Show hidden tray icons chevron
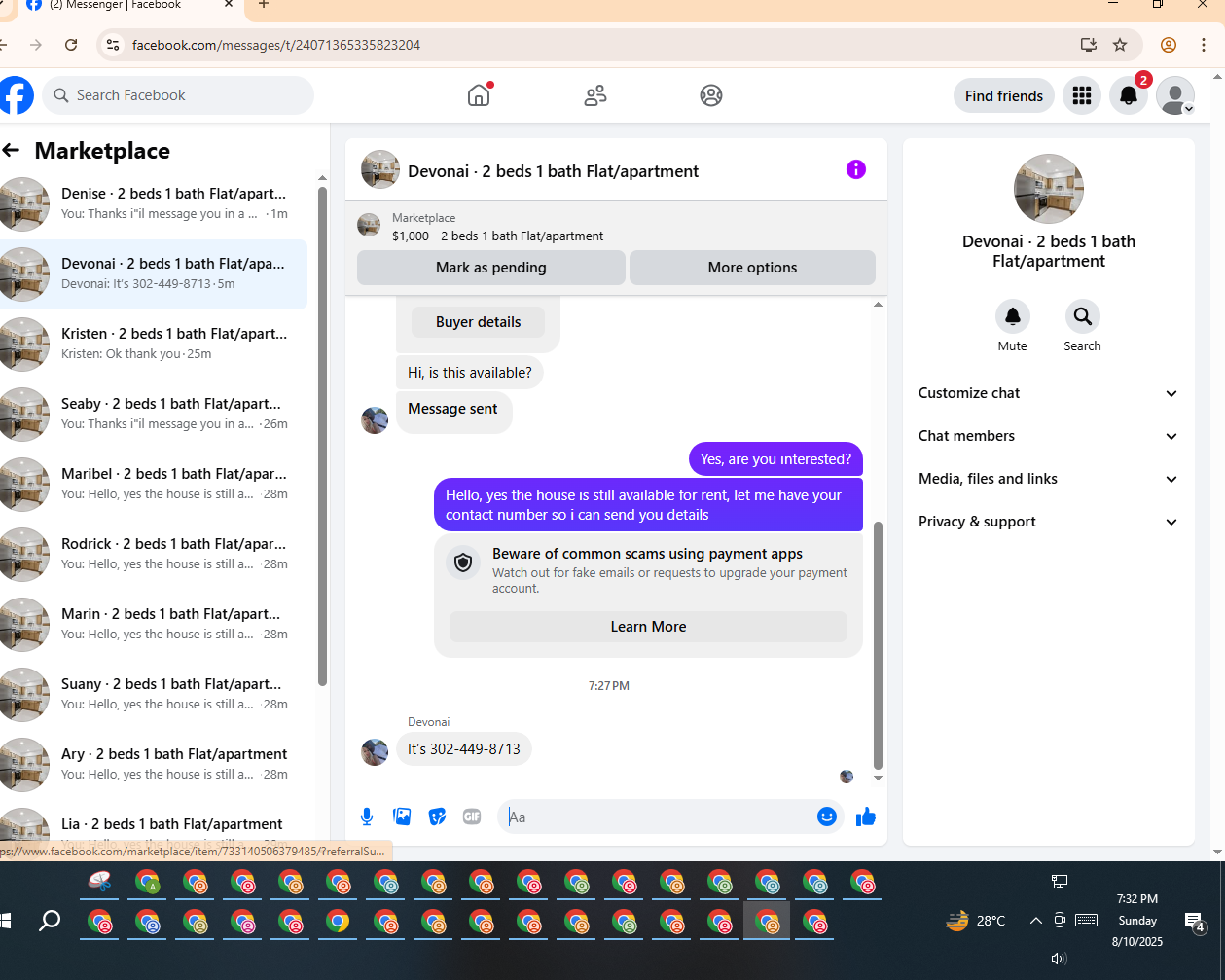The image size is (1225, 980). pos(1035,921)
